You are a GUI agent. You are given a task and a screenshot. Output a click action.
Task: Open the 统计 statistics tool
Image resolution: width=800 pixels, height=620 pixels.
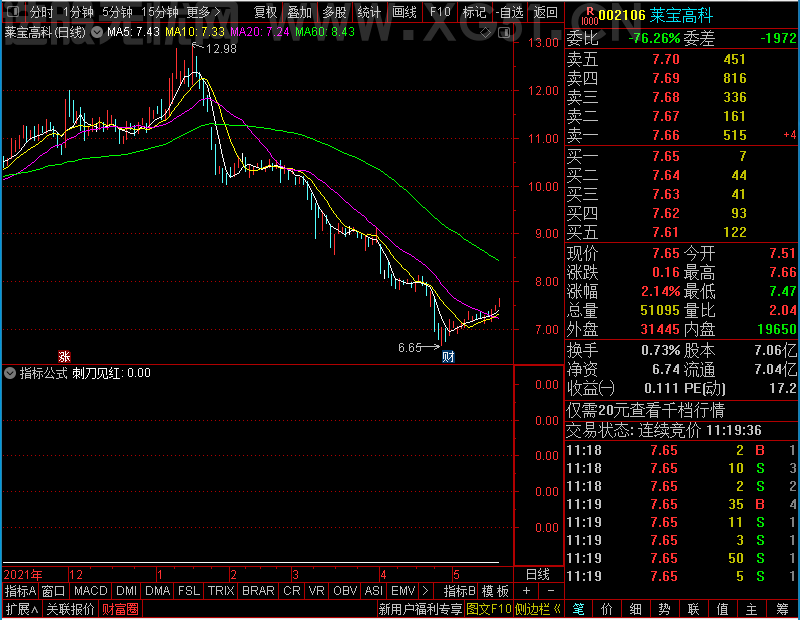pos(369,12)
